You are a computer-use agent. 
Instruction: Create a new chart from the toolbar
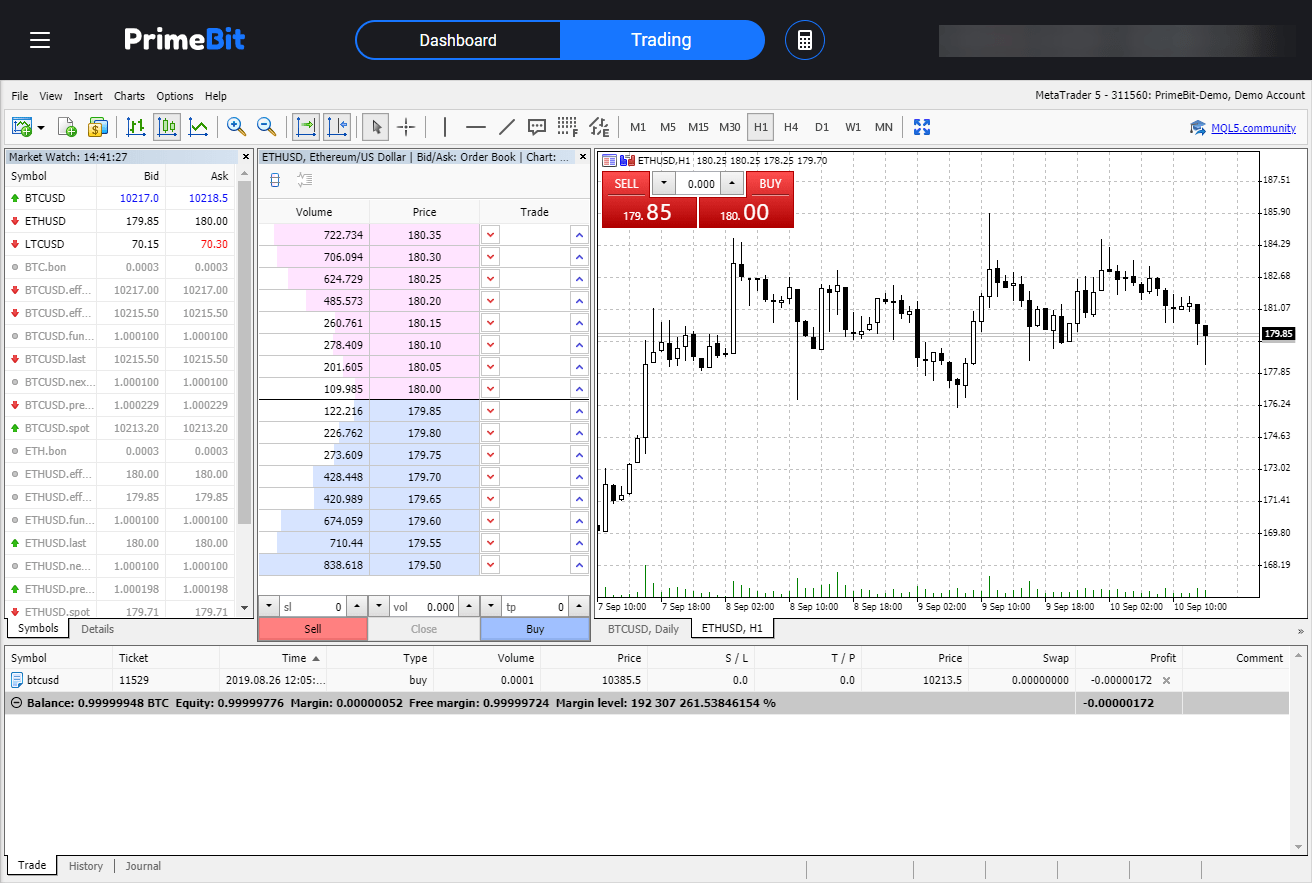[22, 127]
